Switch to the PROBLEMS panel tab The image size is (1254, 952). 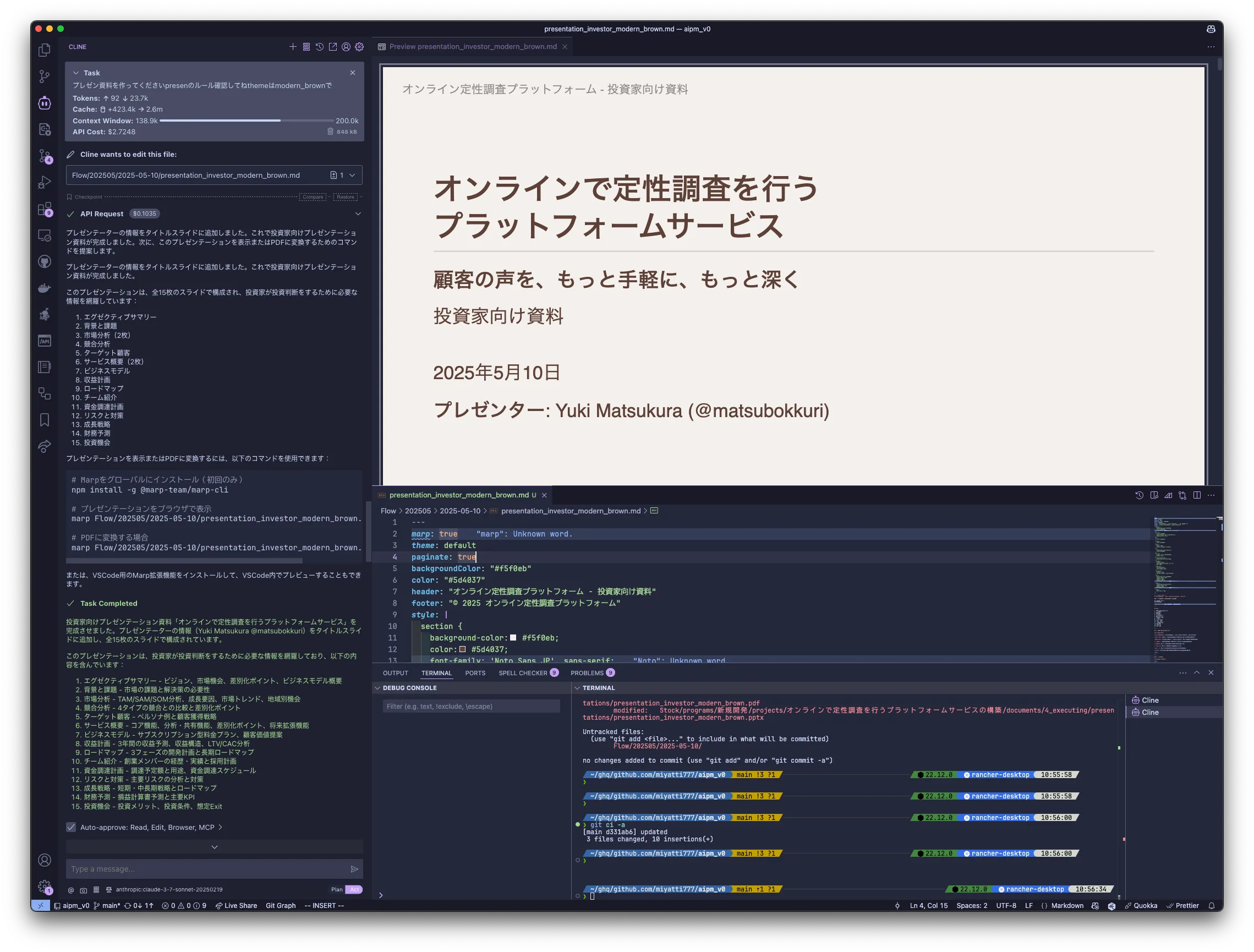coord(587,673)
